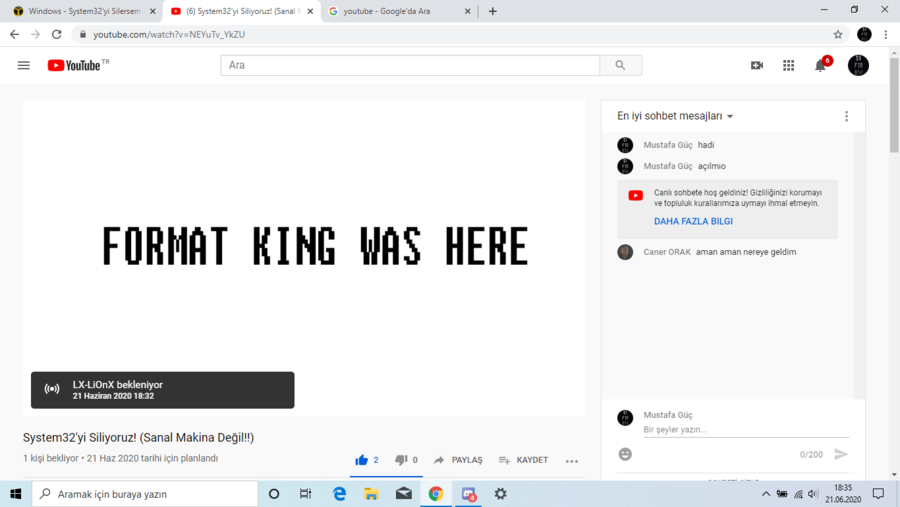Open the Chrome three-dot menu
Image resolution: width=900 pixels, height=507 pixels.
[886, 34]
